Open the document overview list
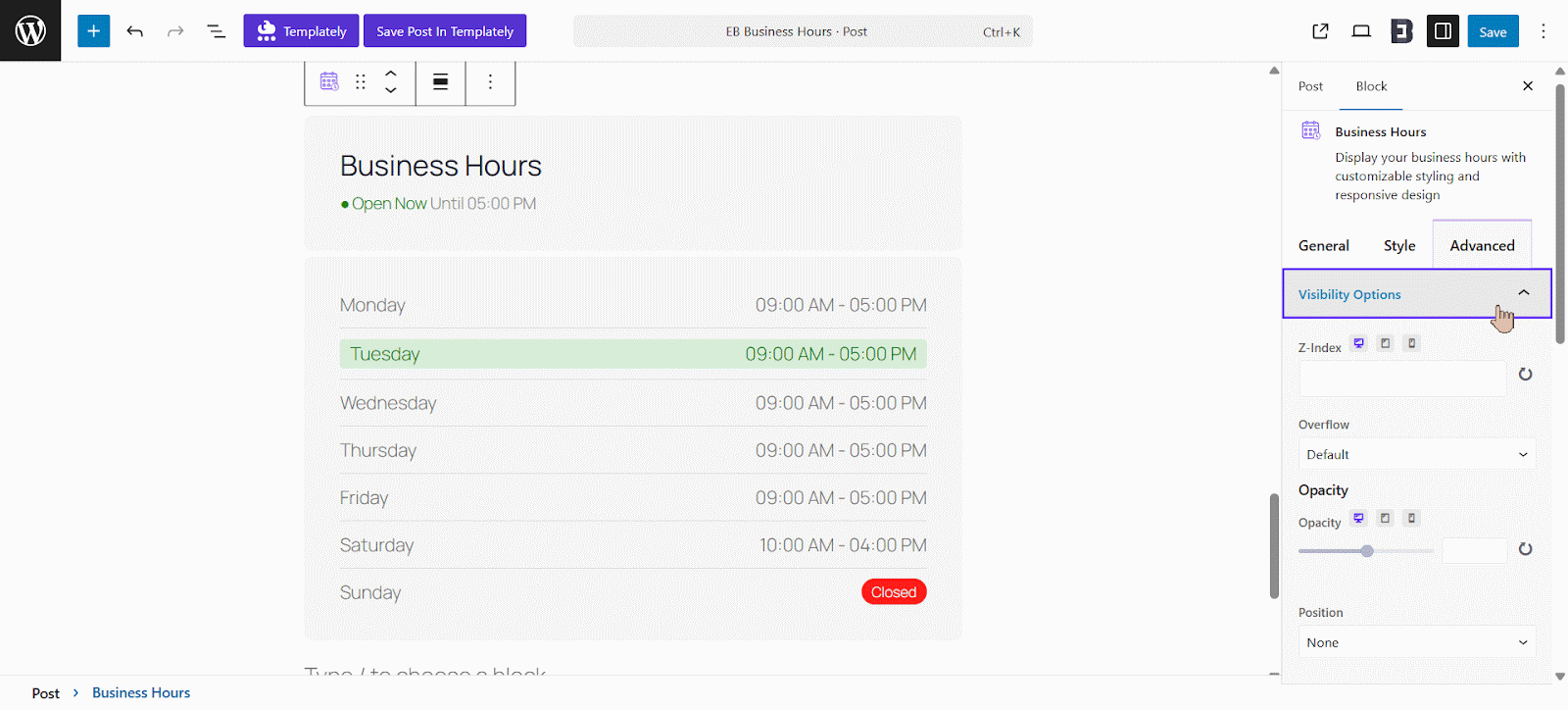Image resolution: width=1568 pixels, height=710 pixels. coord(217,31)
